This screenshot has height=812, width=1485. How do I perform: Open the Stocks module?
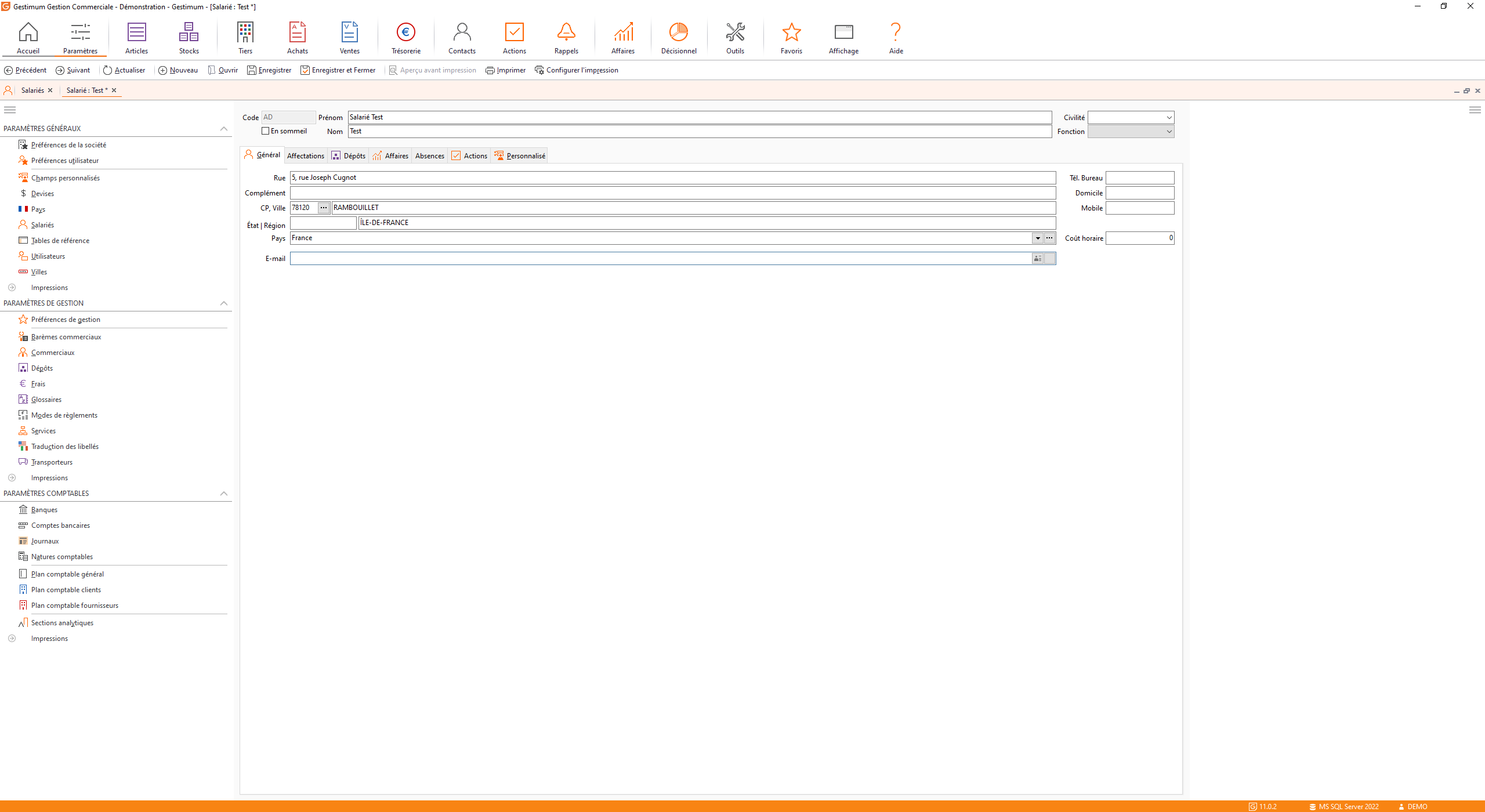coord(189,38)
